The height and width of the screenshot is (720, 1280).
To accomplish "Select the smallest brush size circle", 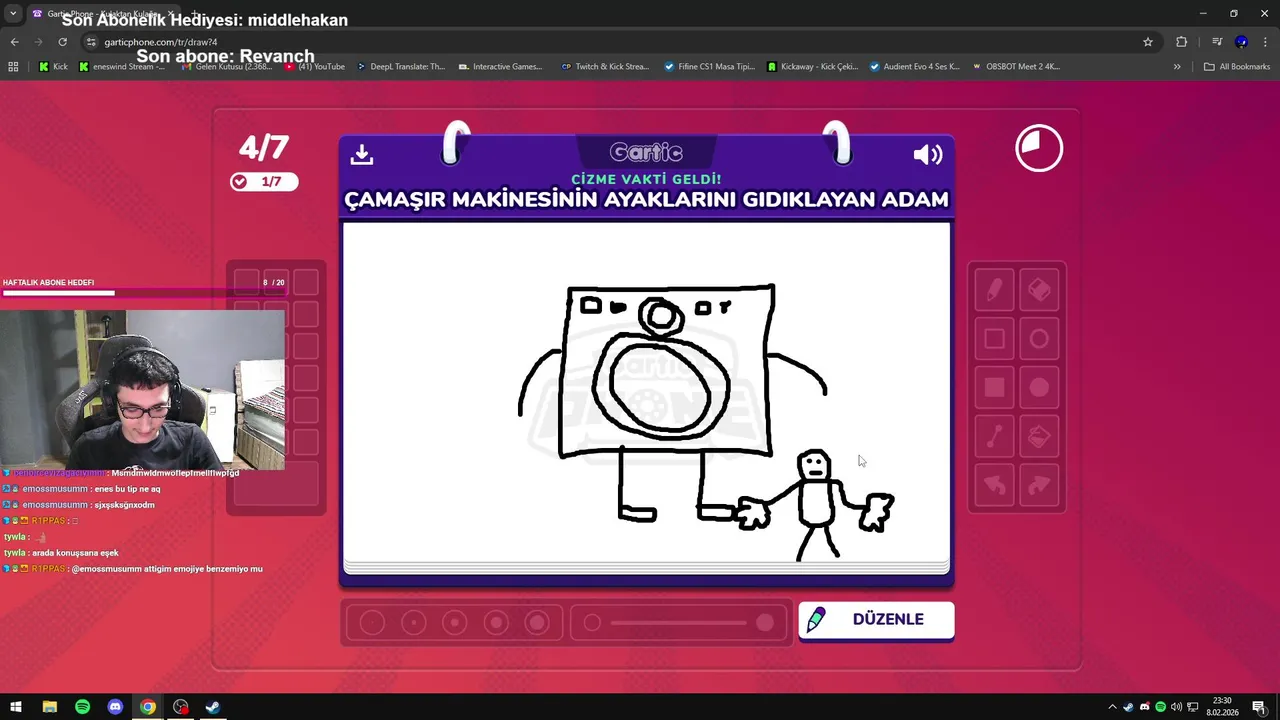I will click(372, 623).
